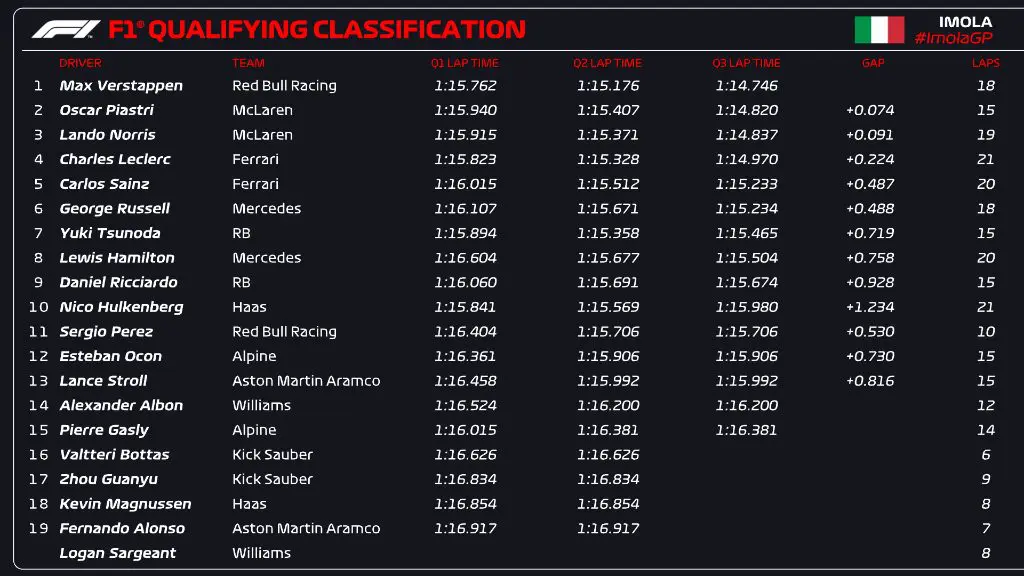Select the Q1 LAP TIME column header
The image size is (1024, 576).
(x=465, y=63)
